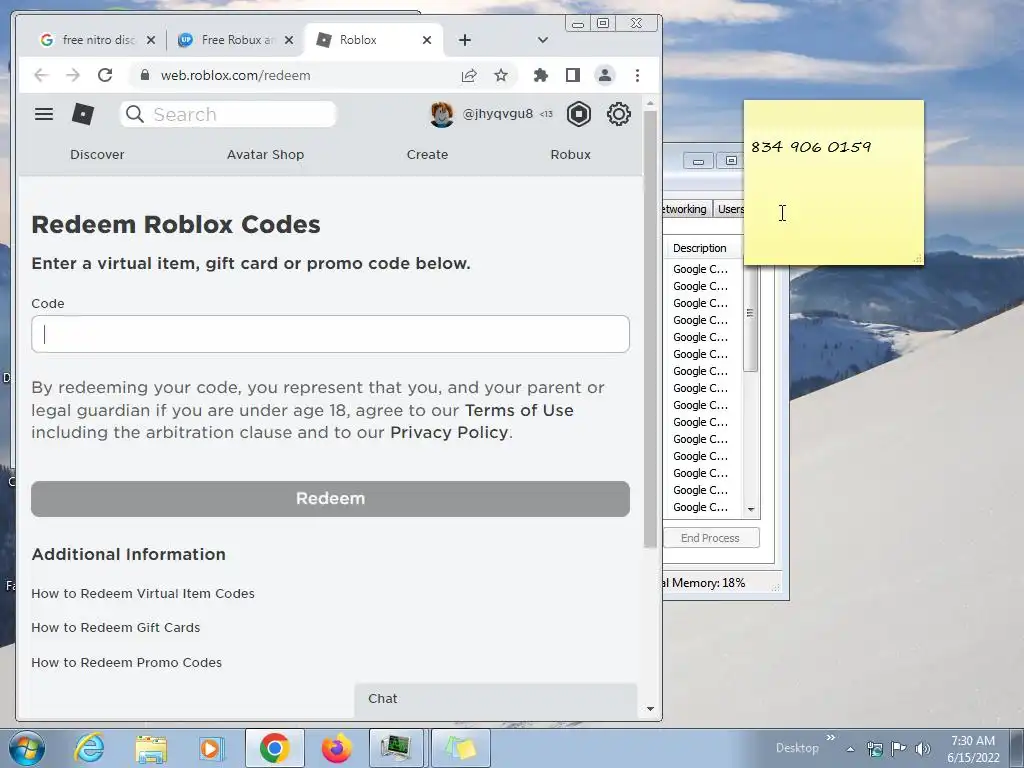Click the Action Center flag icon
The width and height of the screenshot is (1024, 768).
(899, 749)
